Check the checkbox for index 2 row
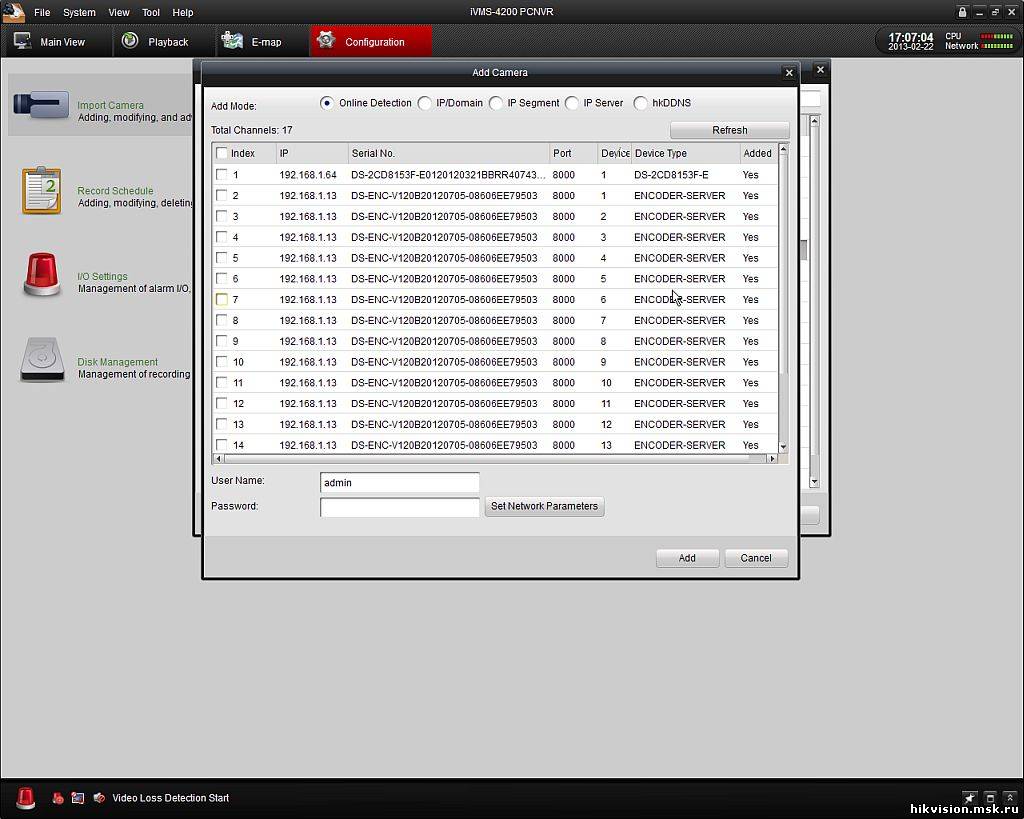The height and width of the screenshot is (819, 1024). (x=221, y=195)
